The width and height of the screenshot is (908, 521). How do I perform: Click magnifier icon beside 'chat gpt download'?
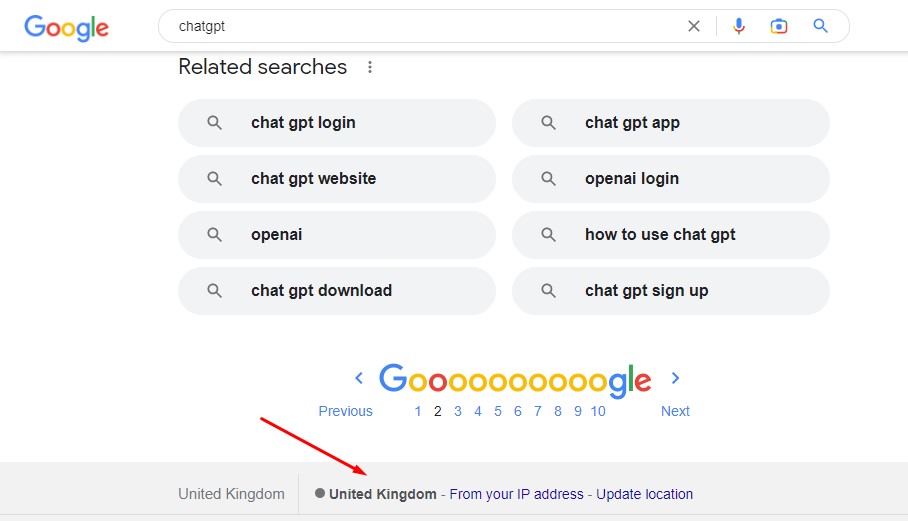pyautogui.click(x=214, y=291)
